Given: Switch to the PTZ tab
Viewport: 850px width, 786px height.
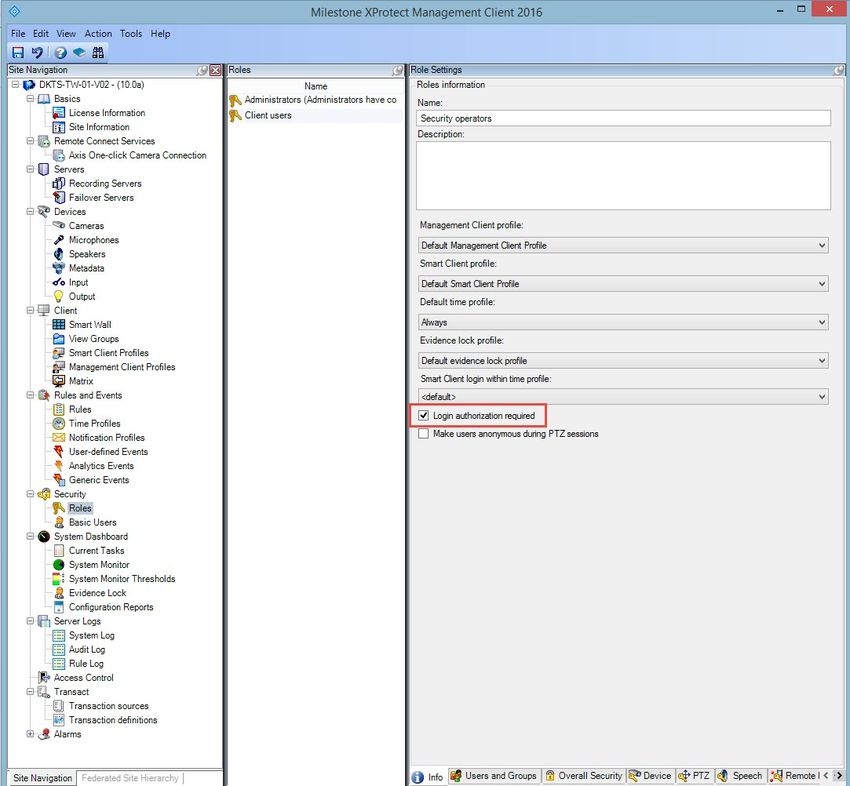Looking at the screenshot, I should [x=694, y=776].
